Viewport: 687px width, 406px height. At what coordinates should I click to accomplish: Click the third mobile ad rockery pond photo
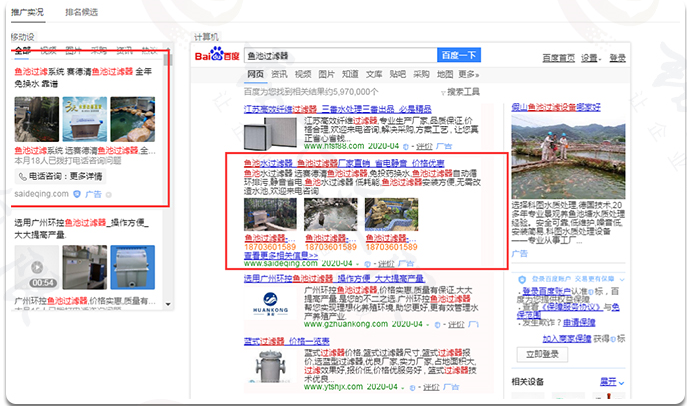(132, 119)
